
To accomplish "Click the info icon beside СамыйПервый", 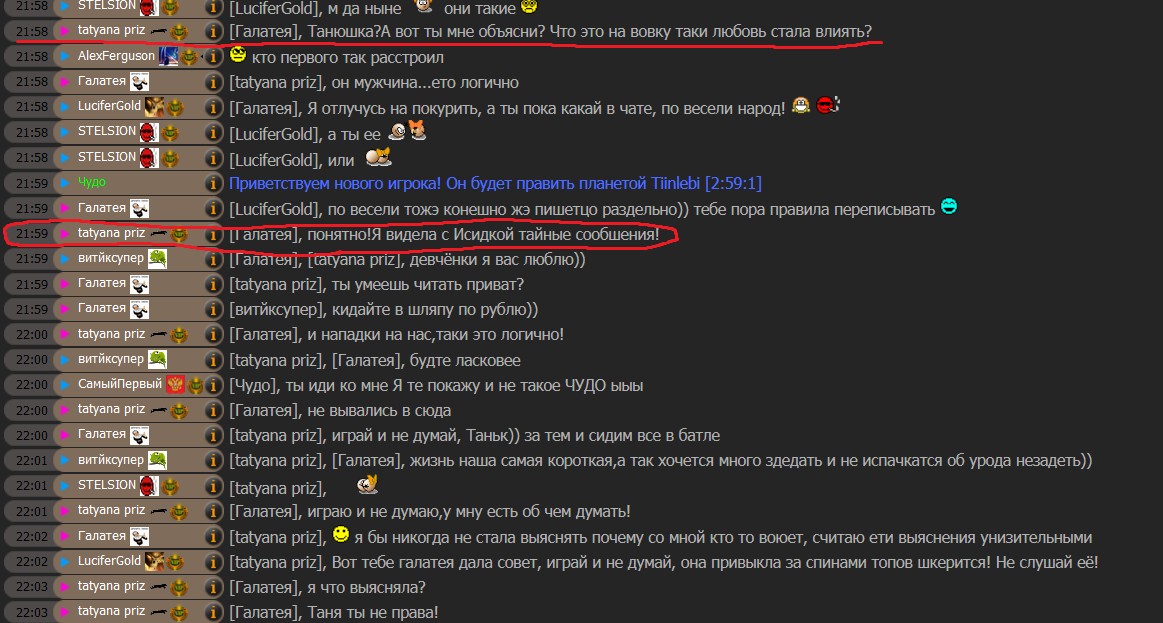I will pos(213,385).
